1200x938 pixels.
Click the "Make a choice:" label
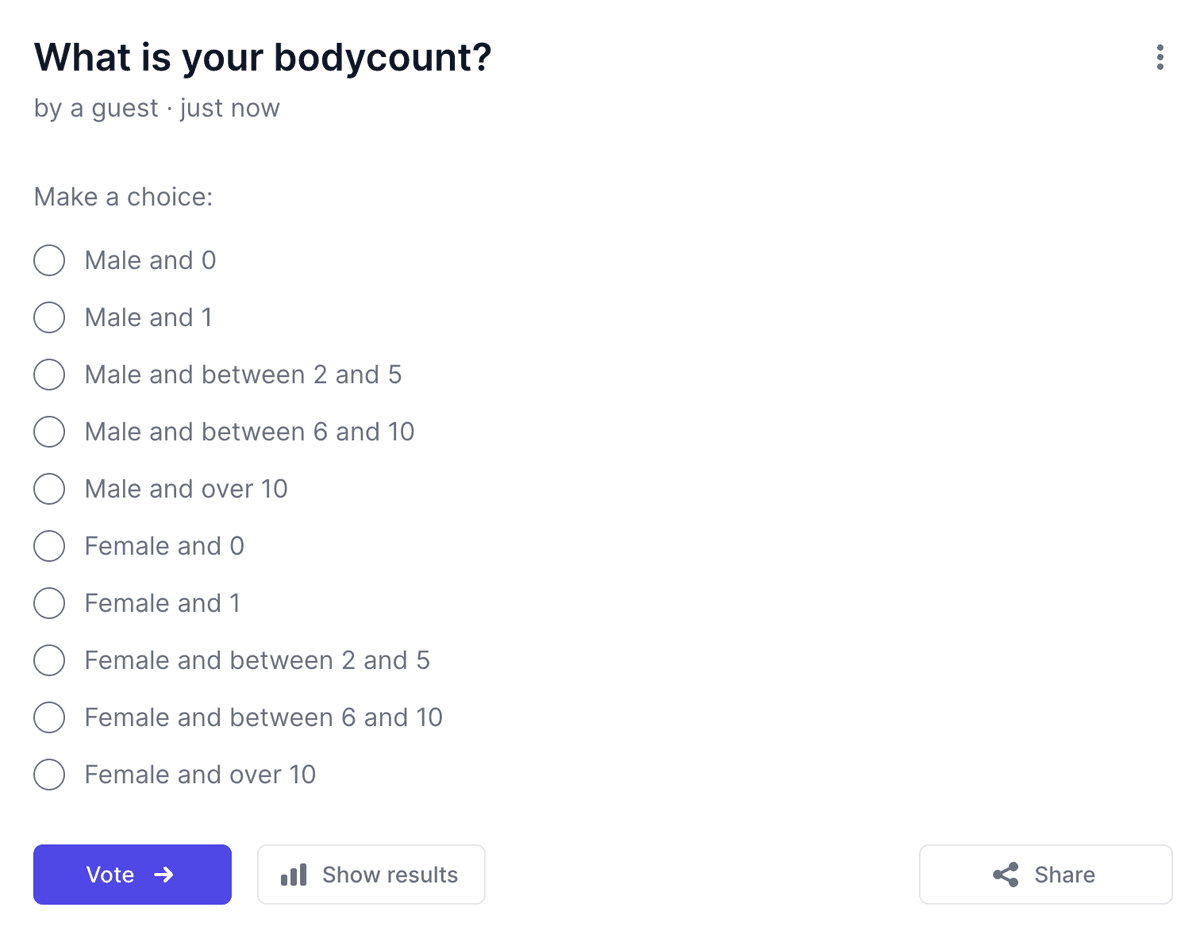tap(123, 197)
